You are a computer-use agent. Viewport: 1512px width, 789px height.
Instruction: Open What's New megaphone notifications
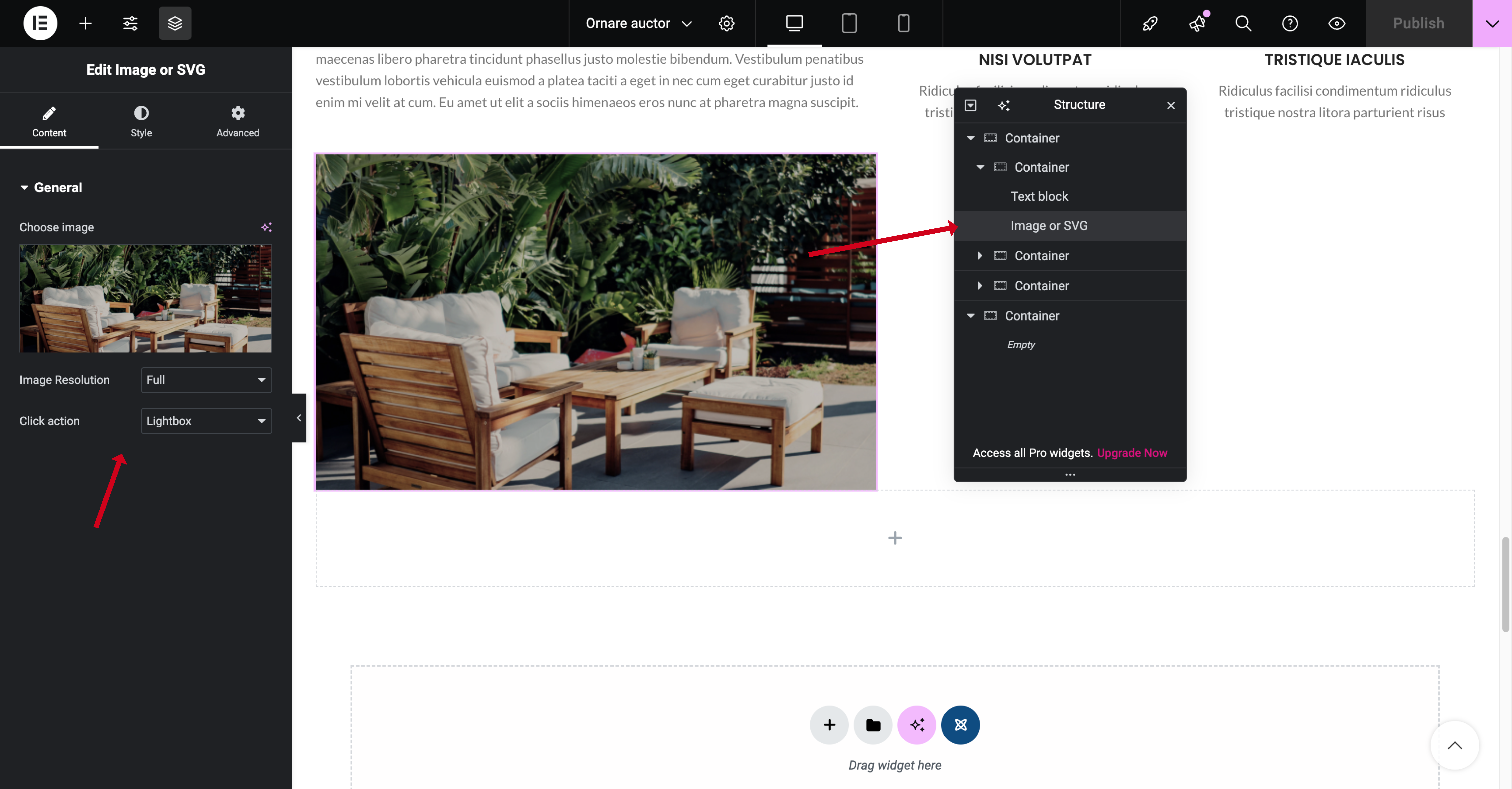point(1197,24)
